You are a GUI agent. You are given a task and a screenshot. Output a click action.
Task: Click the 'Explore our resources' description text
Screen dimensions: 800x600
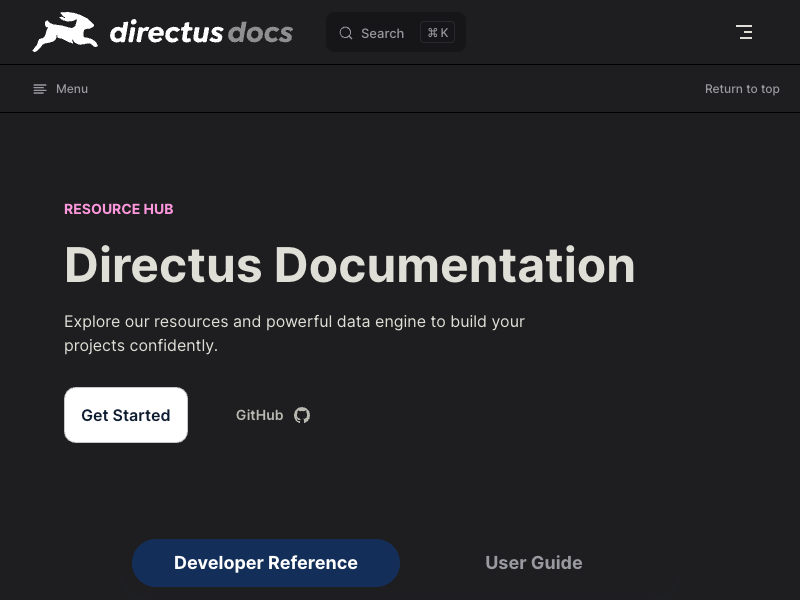[x=294, y=334]
